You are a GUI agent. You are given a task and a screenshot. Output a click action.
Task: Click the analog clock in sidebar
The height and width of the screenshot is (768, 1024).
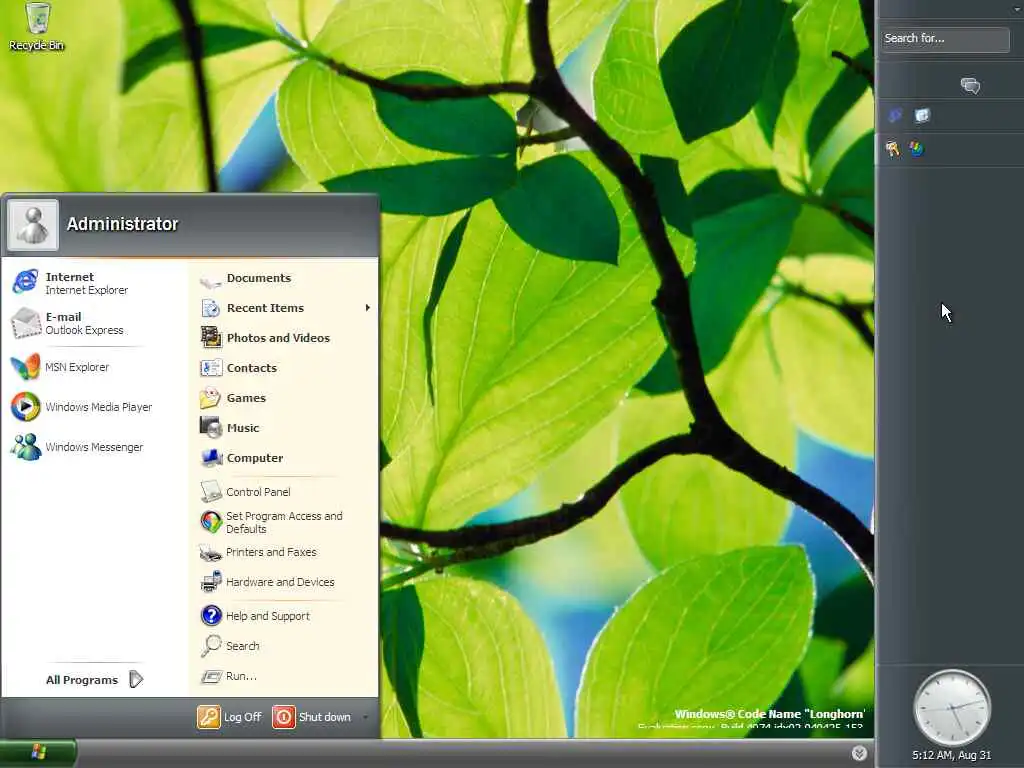(952, 708)
